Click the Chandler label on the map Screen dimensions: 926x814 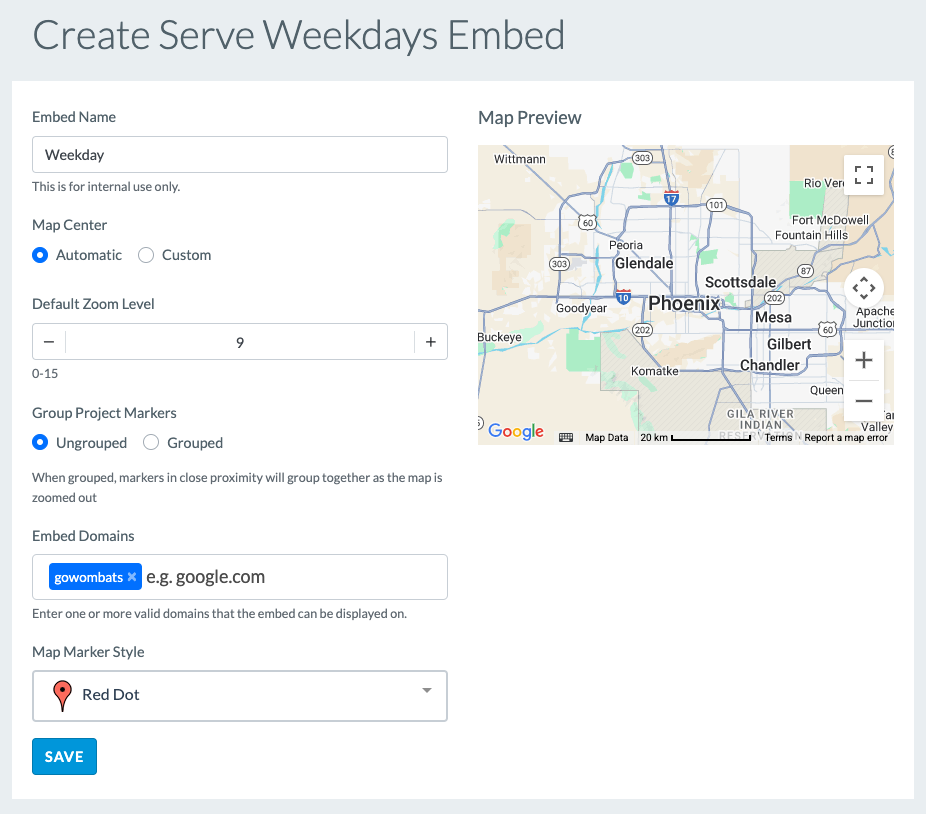(770, 365)
